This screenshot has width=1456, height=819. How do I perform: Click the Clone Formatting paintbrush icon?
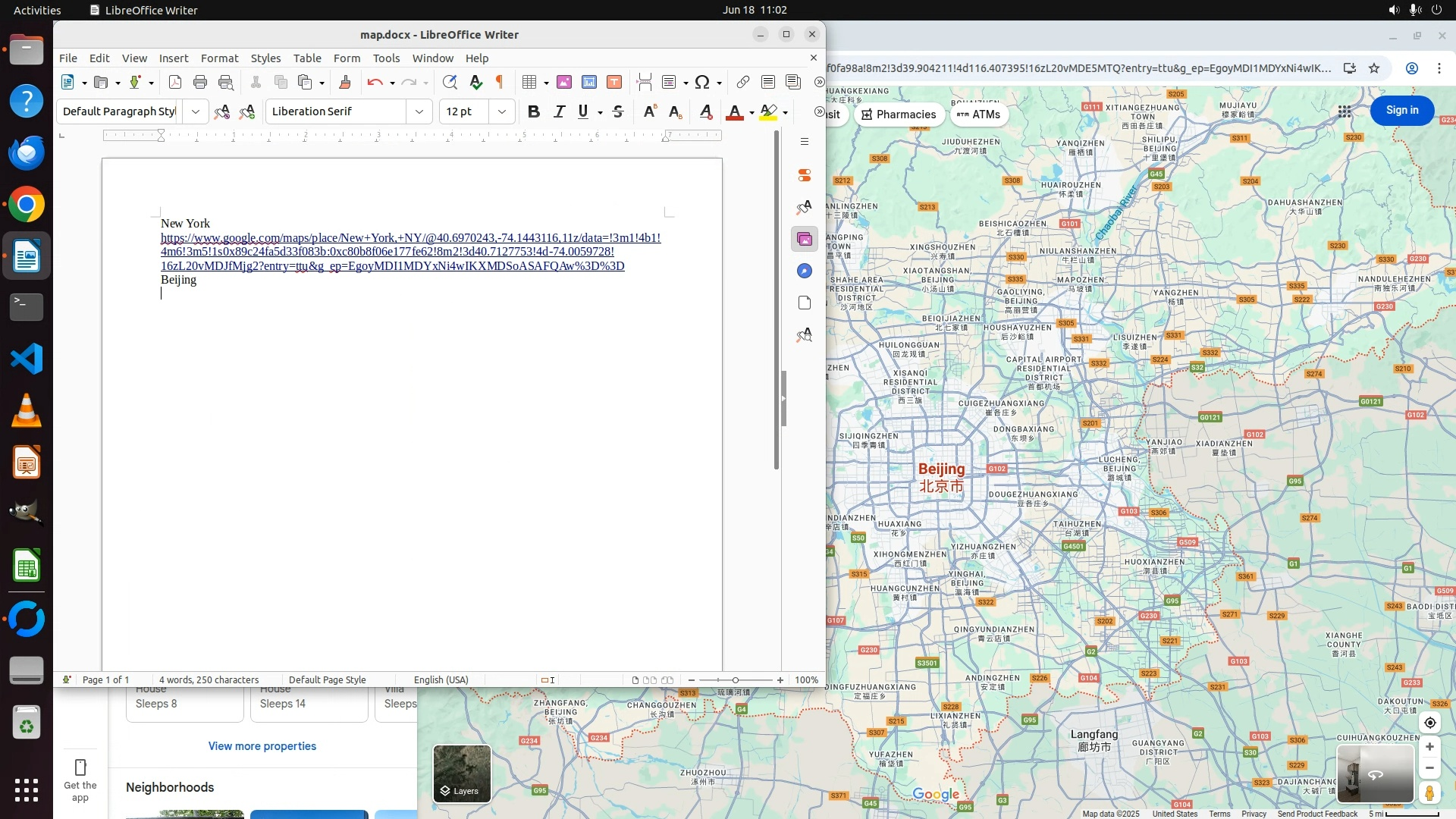345,83
